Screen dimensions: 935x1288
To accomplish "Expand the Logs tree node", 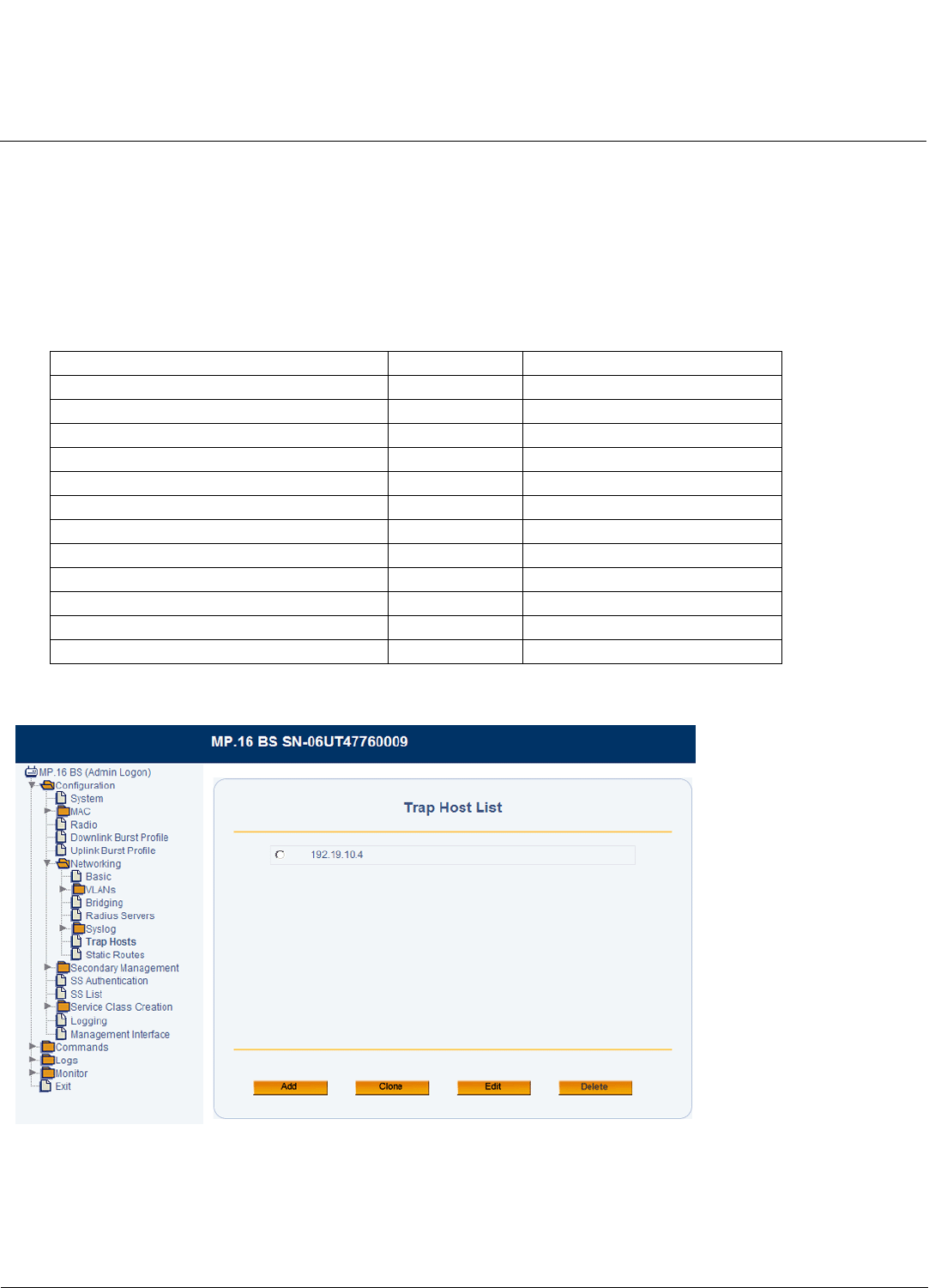I will coord(33,1060).
